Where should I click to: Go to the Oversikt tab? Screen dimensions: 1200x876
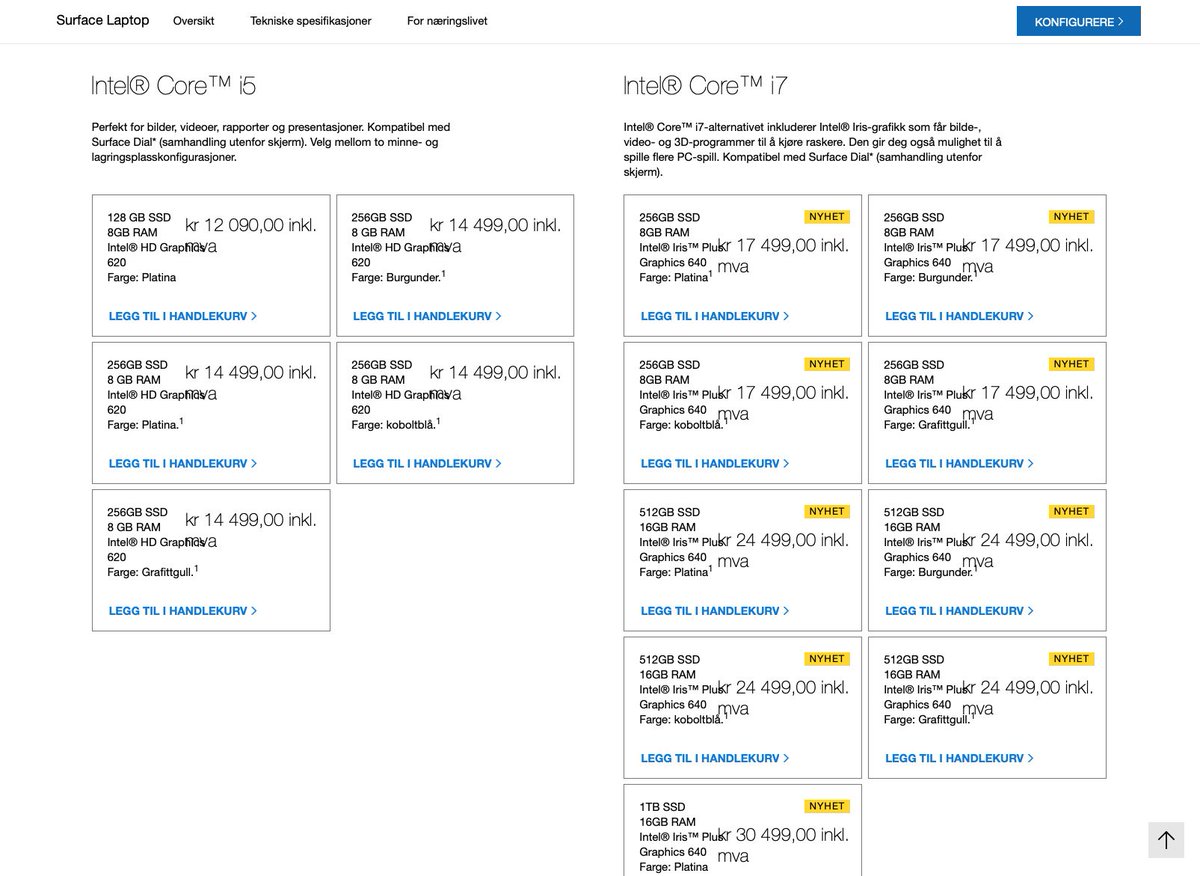click(x=193, y=21)
